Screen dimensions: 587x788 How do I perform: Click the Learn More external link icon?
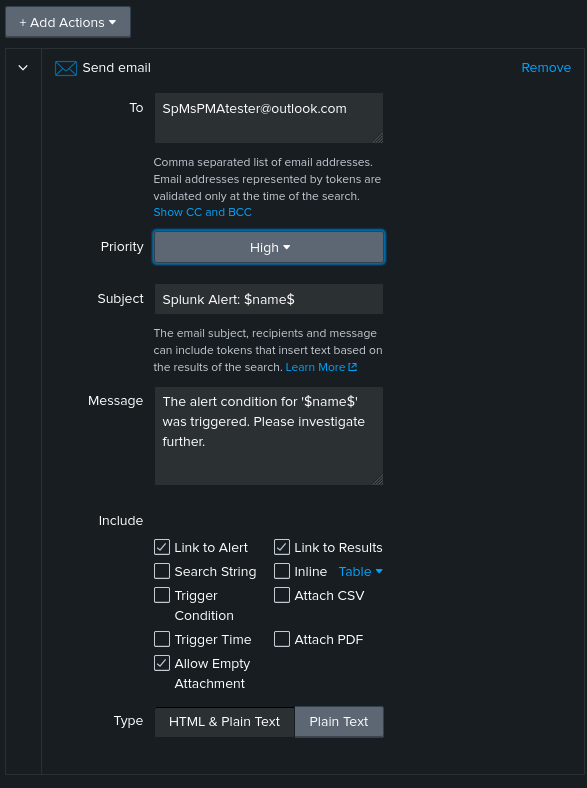(353, 367)
